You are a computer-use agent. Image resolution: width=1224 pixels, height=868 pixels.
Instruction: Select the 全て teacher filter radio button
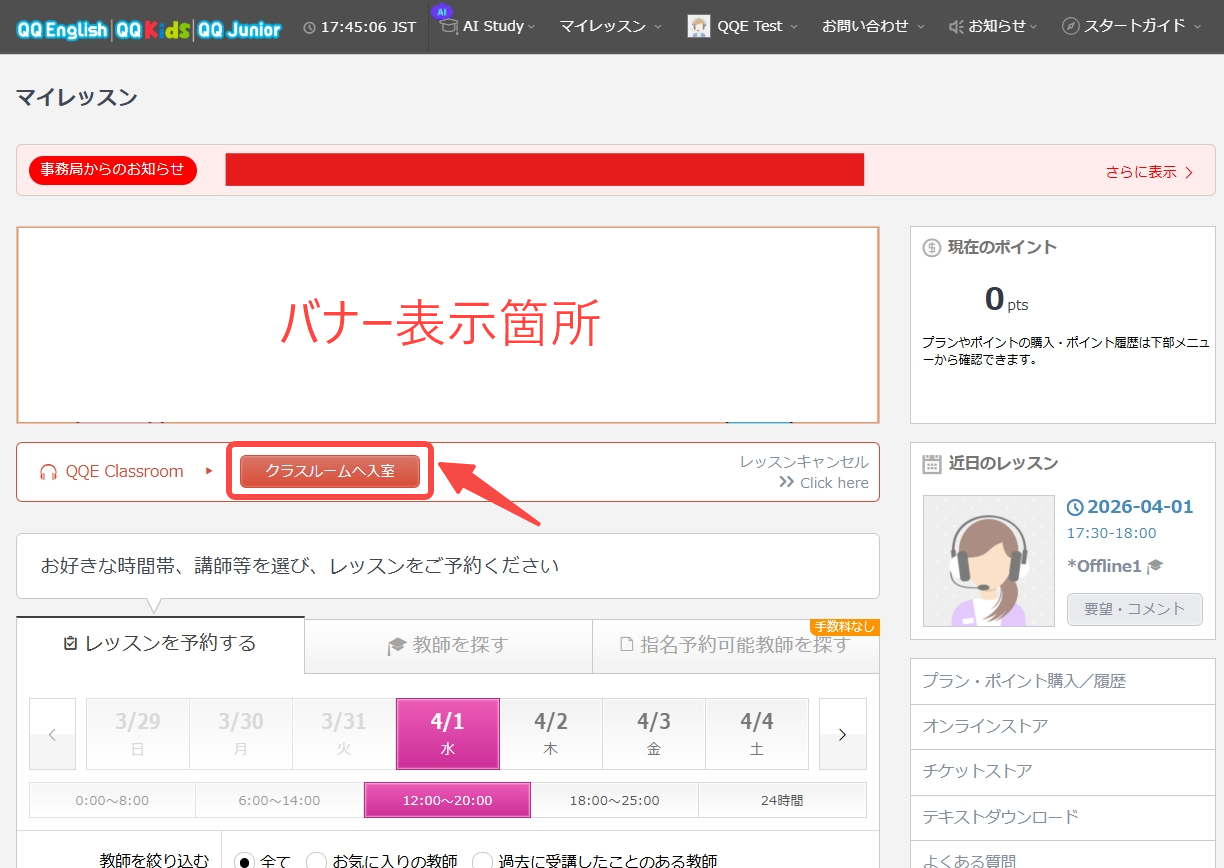244,861
